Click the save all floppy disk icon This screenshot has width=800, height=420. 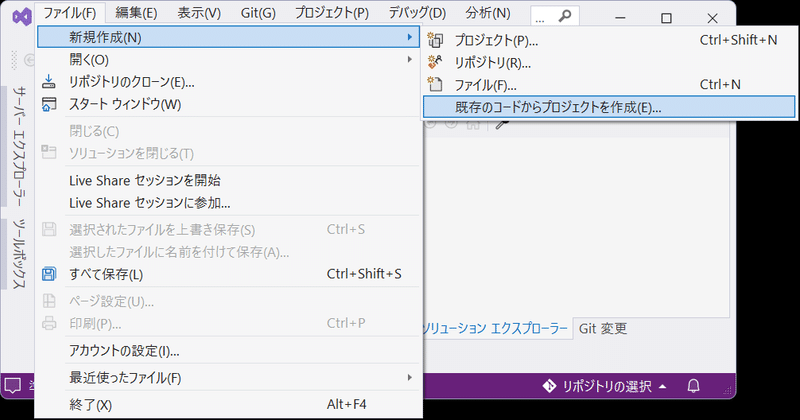click(x=48, y=274)
